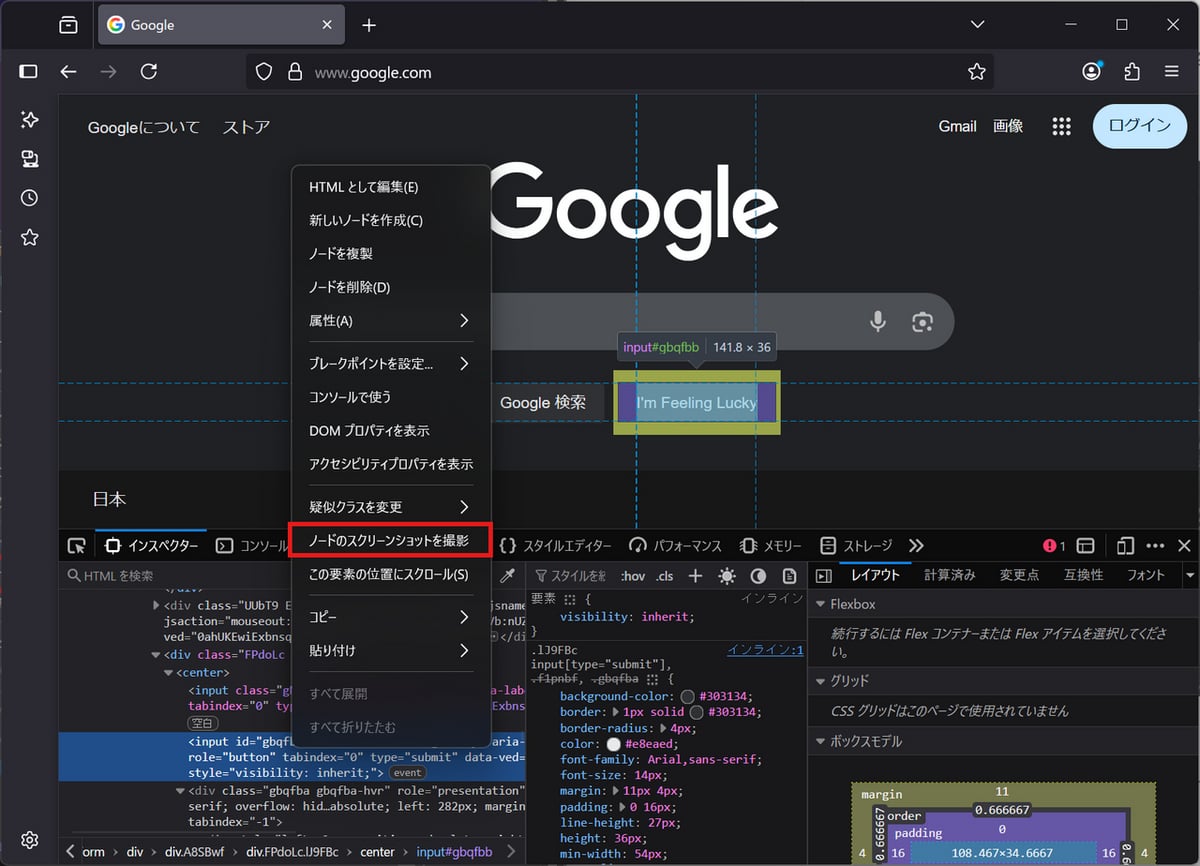Collapse the center element node
The width and height of the screenshot is (1200, 866).
tap(167, 673)
